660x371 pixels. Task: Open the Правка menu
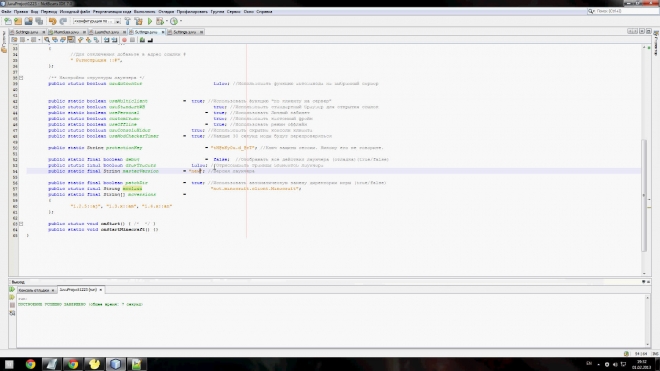click(x=20, y=12)
